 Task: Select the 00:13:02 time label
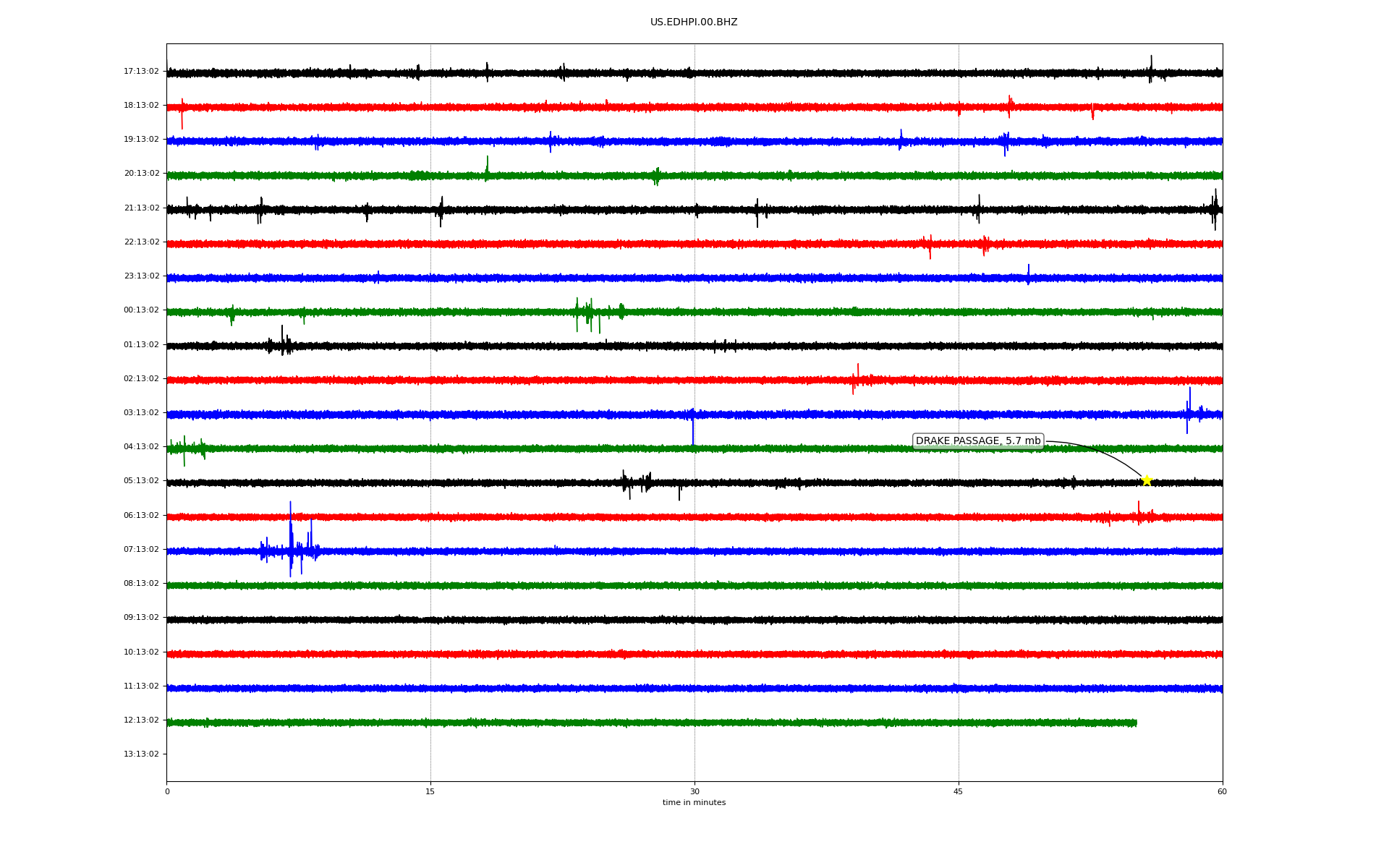click(141, 310)
